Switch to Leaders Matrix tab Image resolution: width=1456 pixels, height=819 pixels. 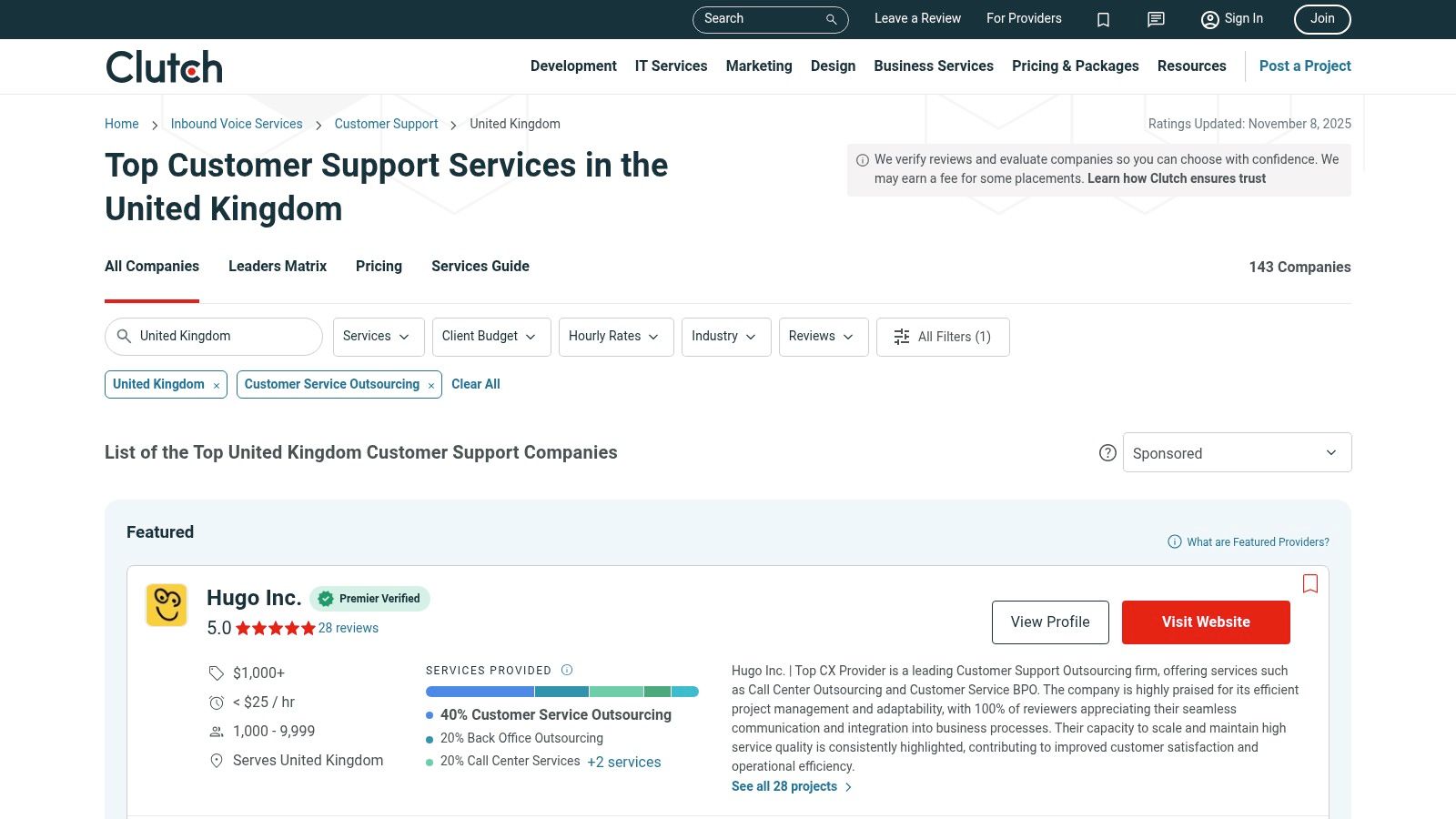click(x=278, y=267)
